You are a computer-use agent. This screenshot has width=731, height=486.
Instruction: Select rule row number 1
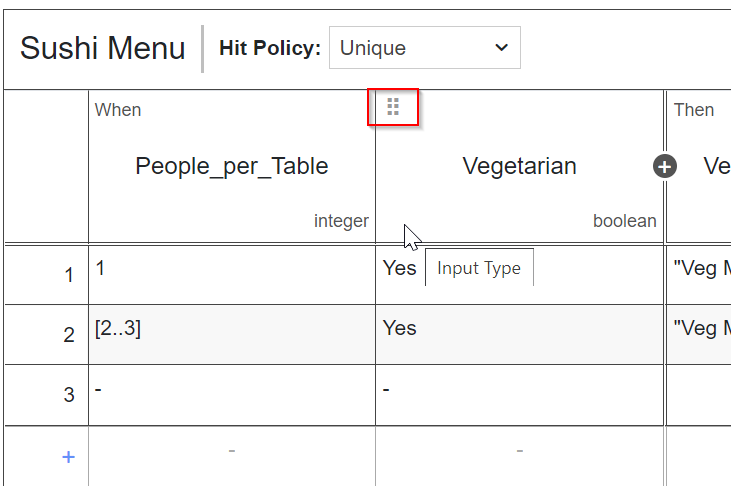pos(69,275)
